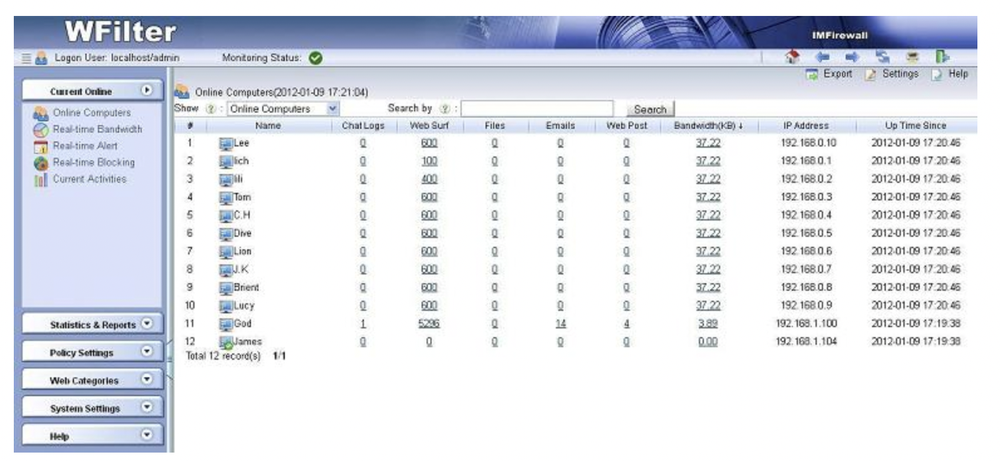
Task: Log out using the green exit icon
Action: pos(943,57)
